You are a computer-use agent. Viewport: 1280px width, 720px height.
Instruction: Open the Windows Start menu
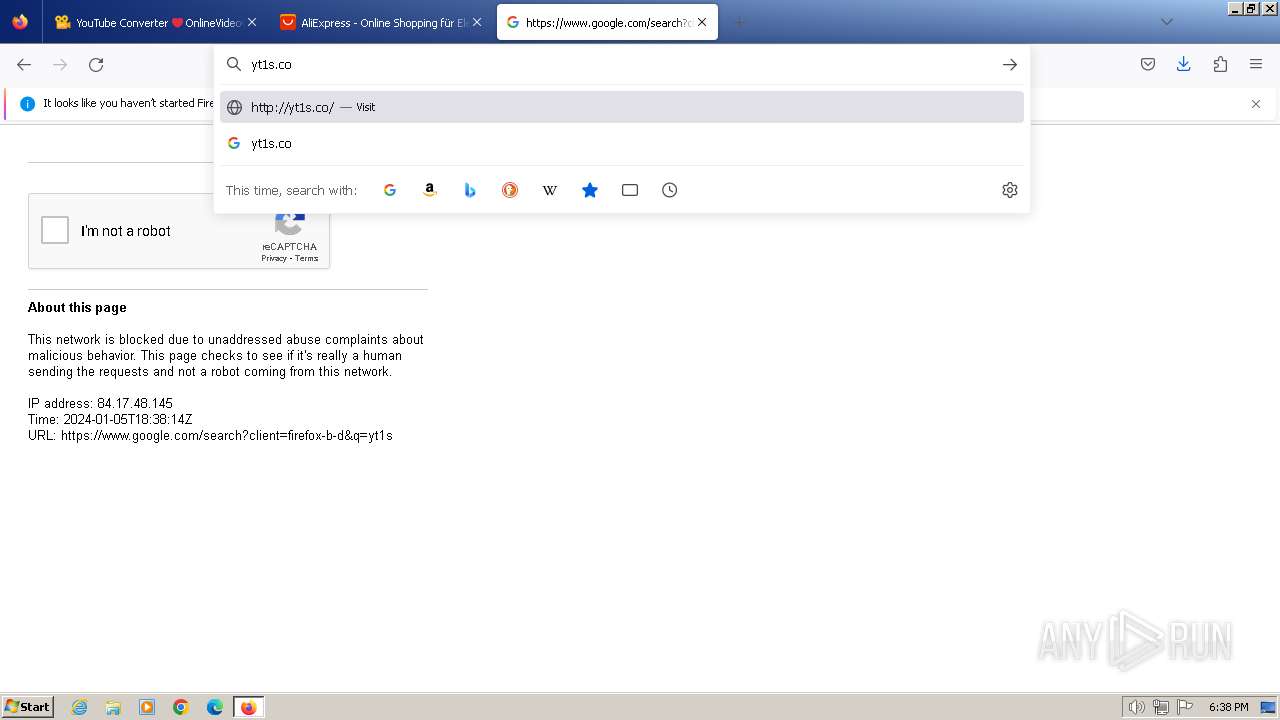pyautogui.click(x=28, y=707)
